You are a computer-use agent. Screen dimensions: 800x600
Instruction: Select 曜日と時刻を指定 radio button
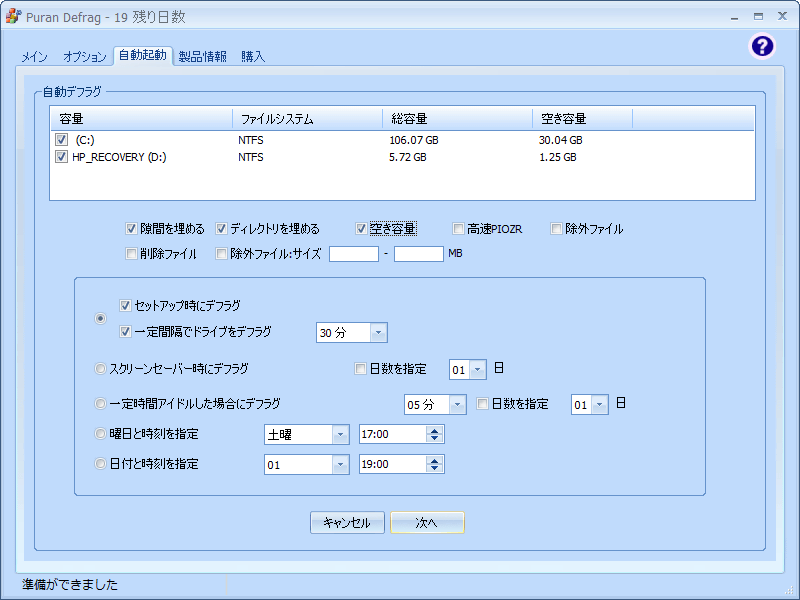click(x=101, y=434)
